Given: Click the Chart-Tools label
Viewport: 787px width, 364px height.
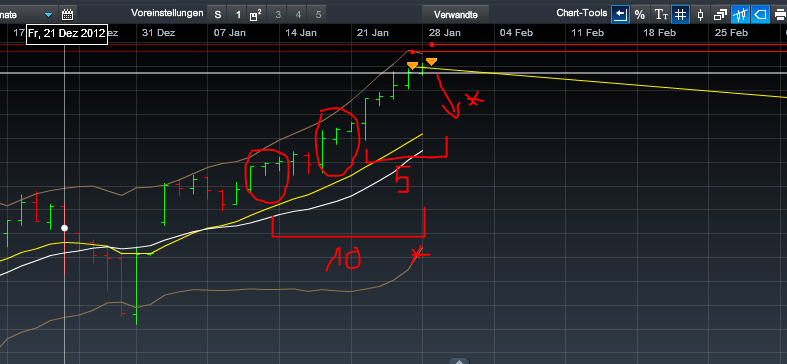Looking at the screenshot, I should click(x=582, y=13).
